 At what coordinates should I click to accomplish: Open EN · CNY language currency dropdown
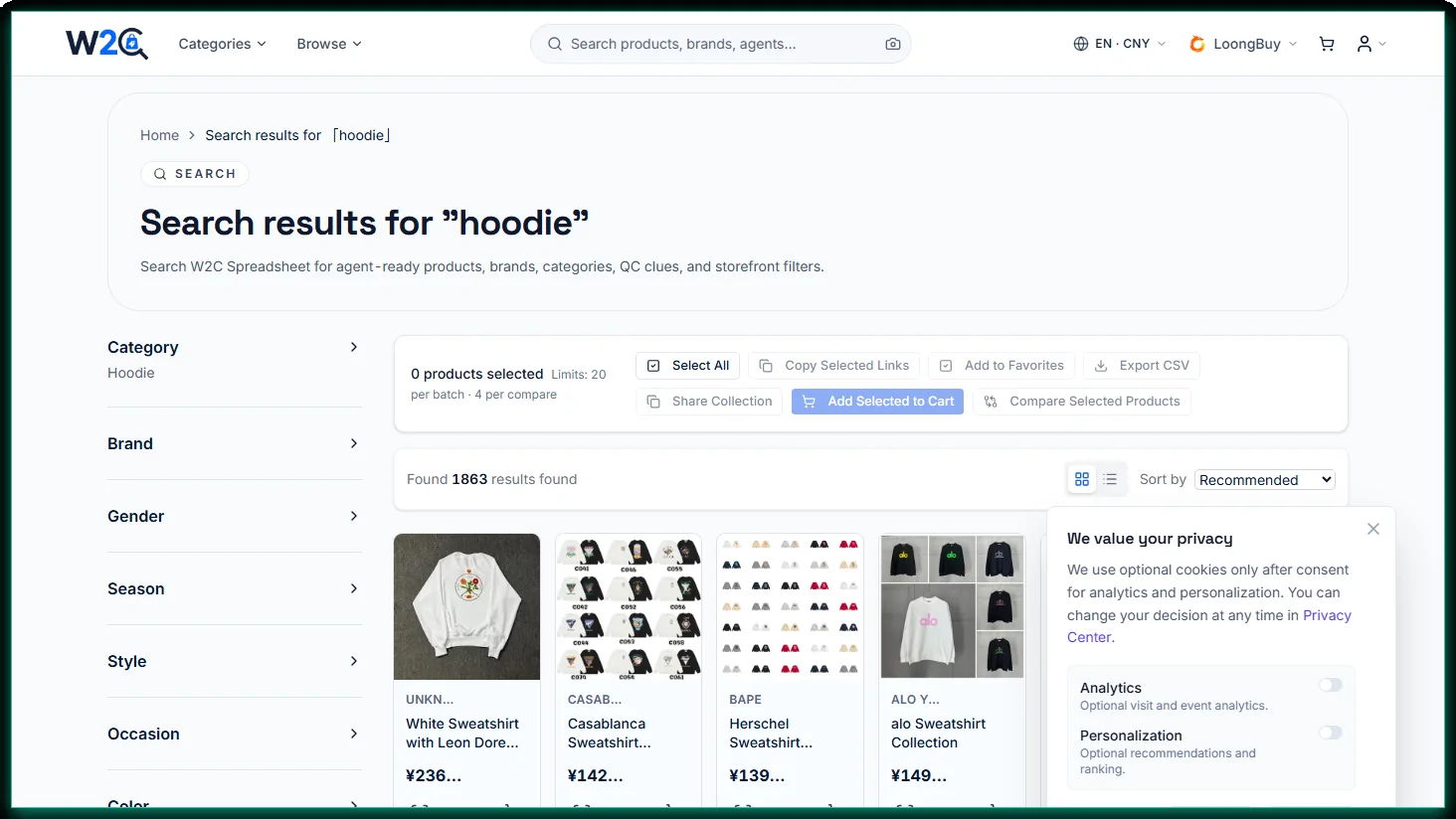point(1120,44)
